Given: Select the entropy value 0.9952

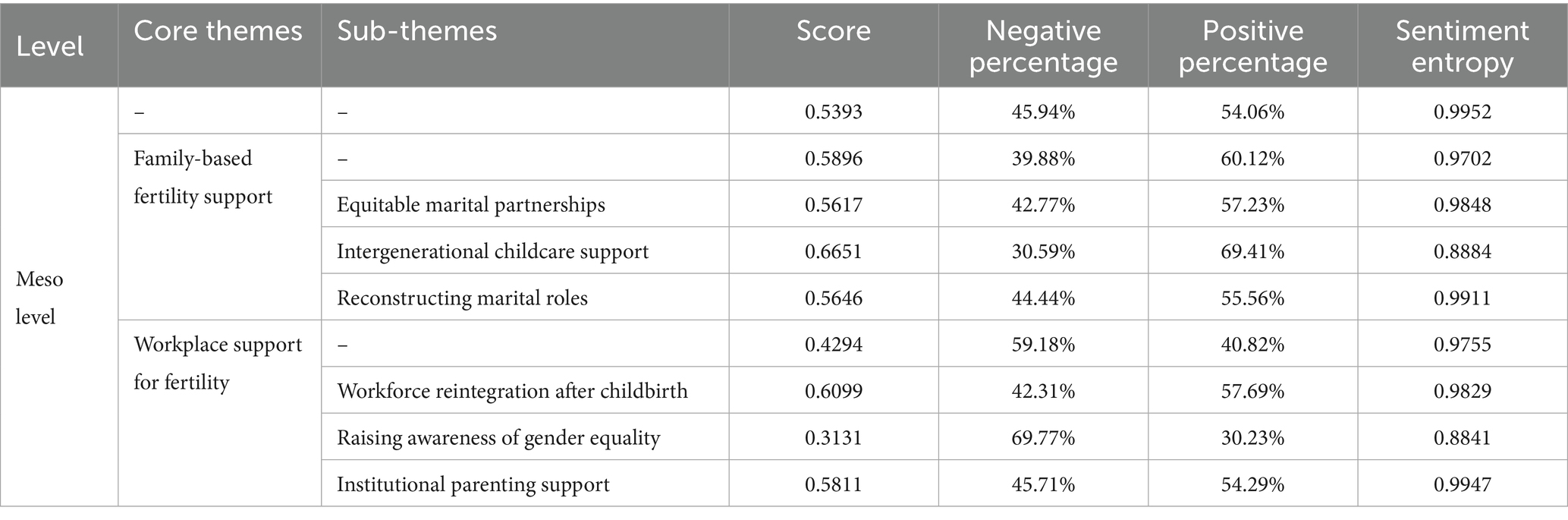Looking at the screenshot, I should [x=1462, y=112].
